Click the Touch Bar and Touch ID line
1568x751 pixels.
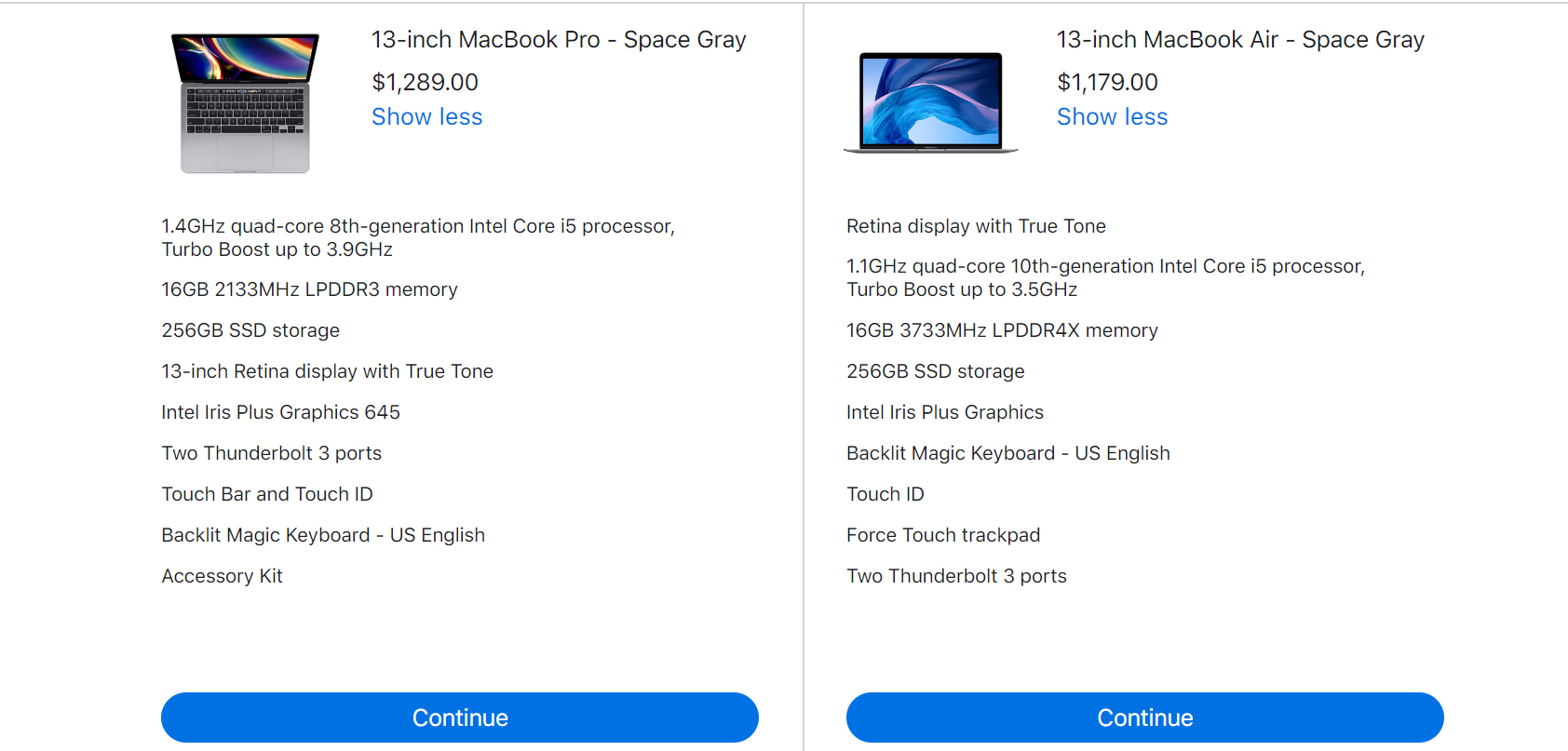[x=267, y=494]
